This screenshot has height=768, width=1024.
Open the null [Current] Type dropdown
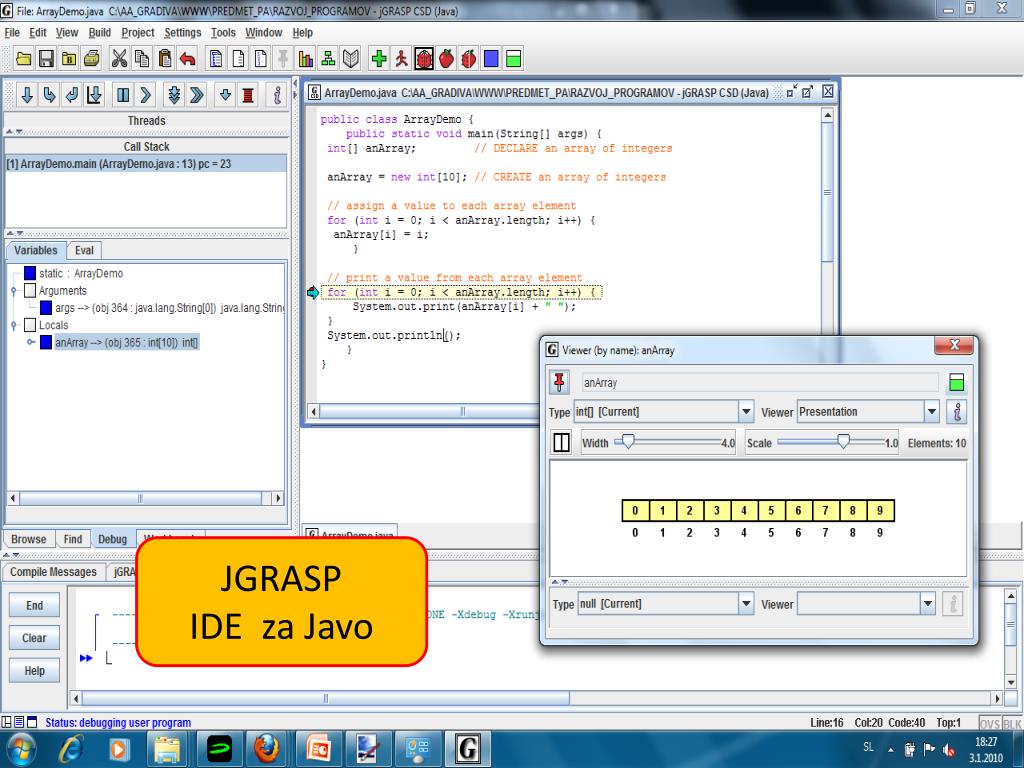pos(746,603)
